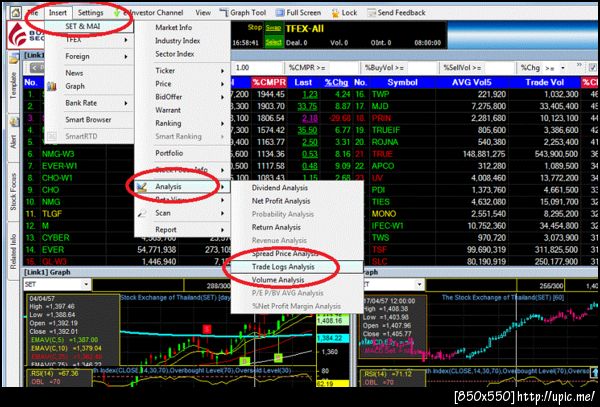Viewport: 600px width, 407px height.
Task: Open the Related Info side tab
Action: [x=13, y=251]
